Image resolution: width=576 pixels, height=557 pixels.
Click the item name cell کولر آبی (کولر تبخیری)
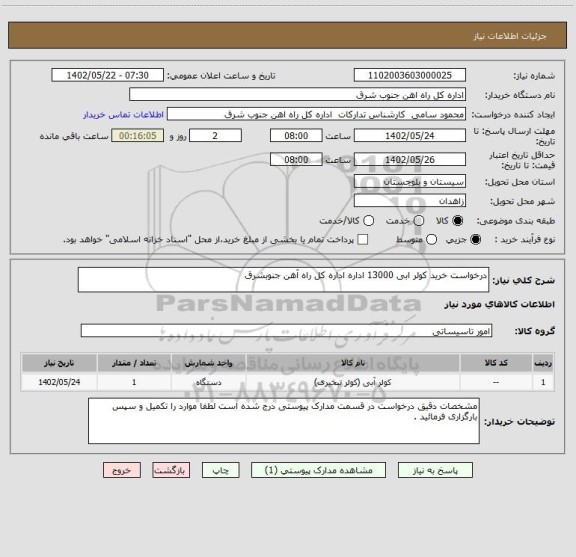tap(353, 382)
